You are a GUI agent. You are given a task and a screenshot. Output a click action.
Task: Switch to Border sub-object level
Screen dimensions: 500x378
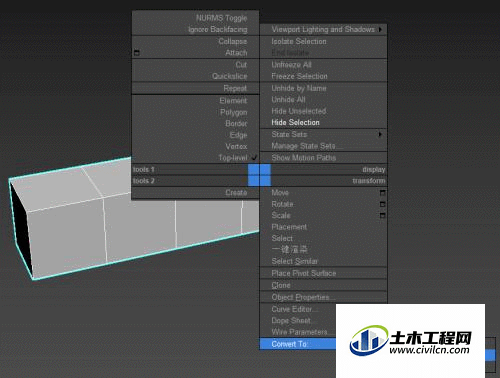point(236,123)
